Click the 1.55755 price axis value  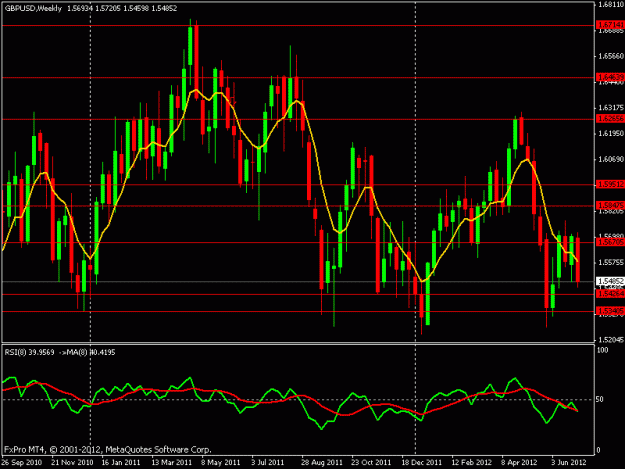click(x=611, y=262)
